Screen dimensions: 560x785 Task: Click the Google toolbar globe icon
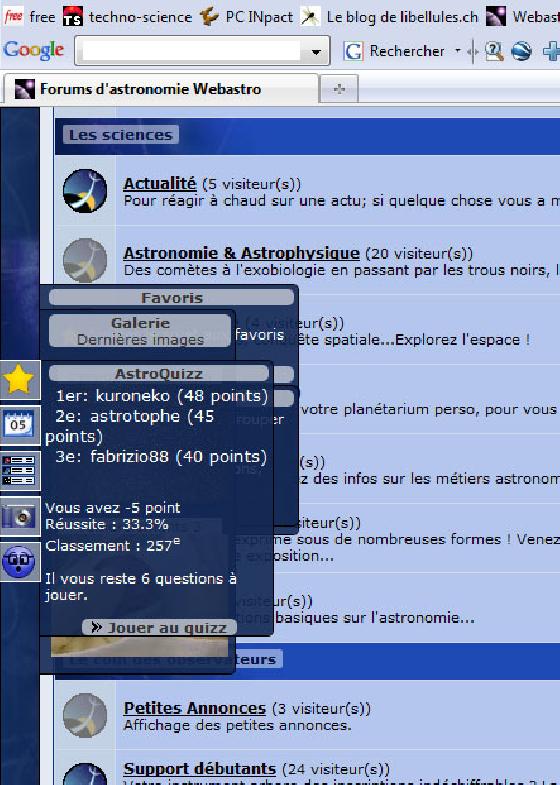521,51
